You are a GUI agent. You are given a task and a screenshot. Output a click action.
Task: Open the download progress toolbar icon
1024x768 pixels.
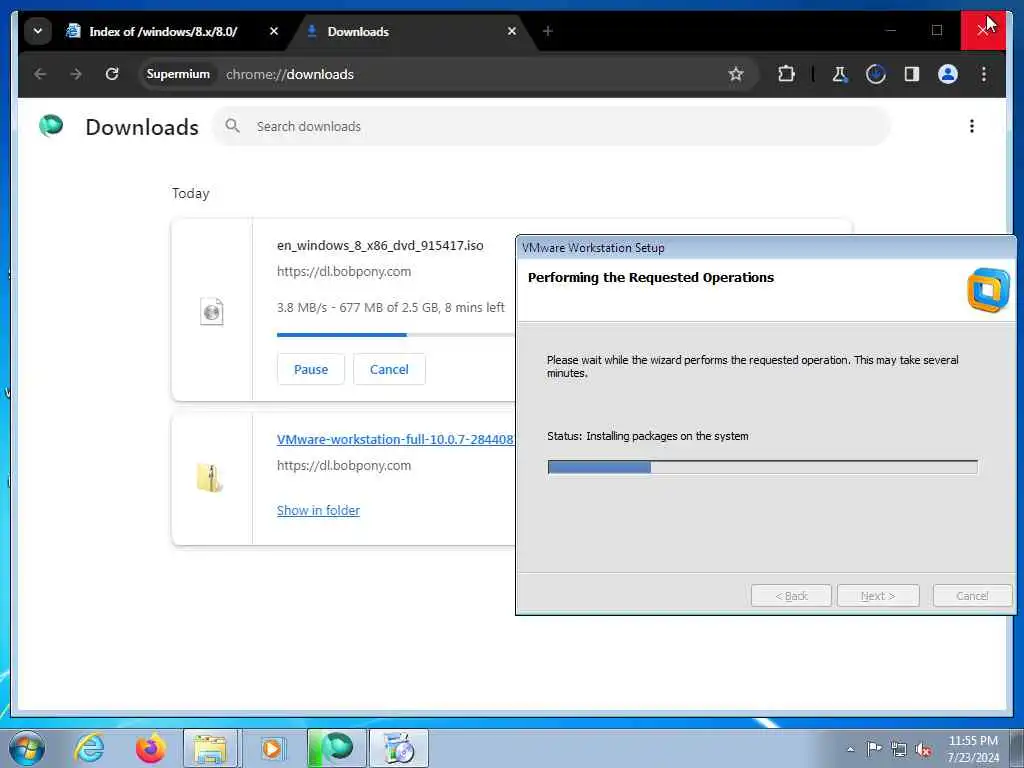click(876, 74)
